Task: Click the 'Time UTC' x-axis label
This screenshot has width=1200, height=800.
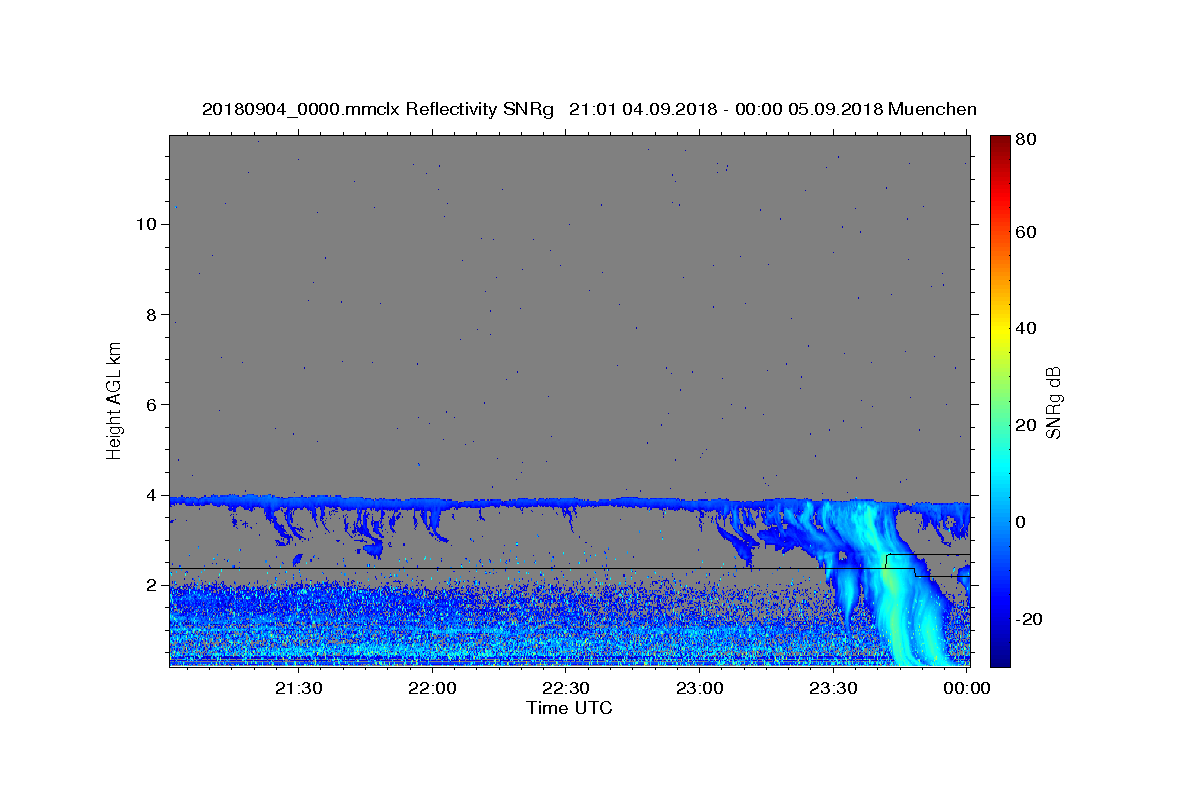Action: (x=569, y=708)
